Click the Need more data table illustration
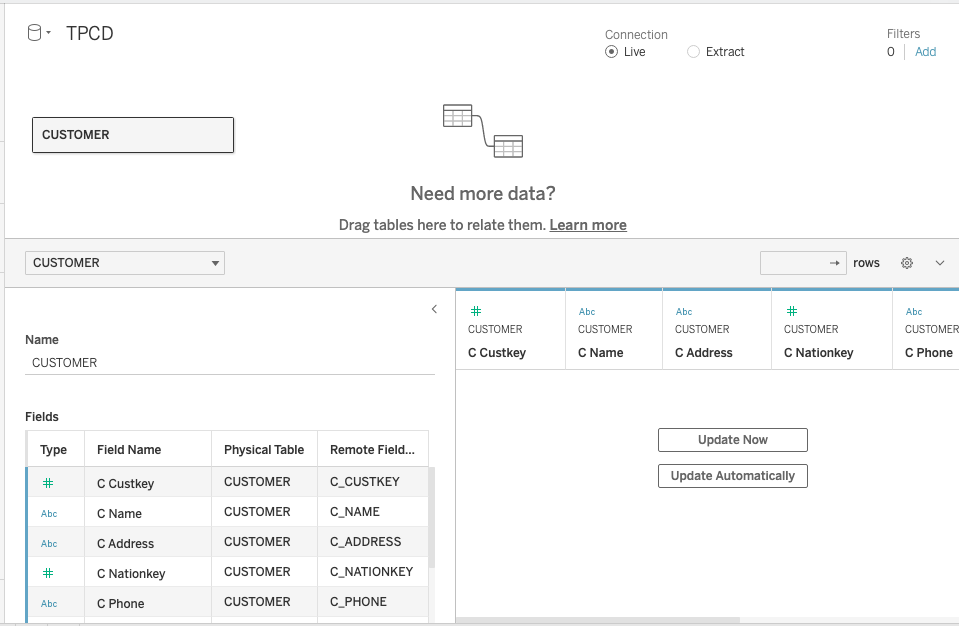This screenshot has height=626, width=959. (x=482, y=130)
